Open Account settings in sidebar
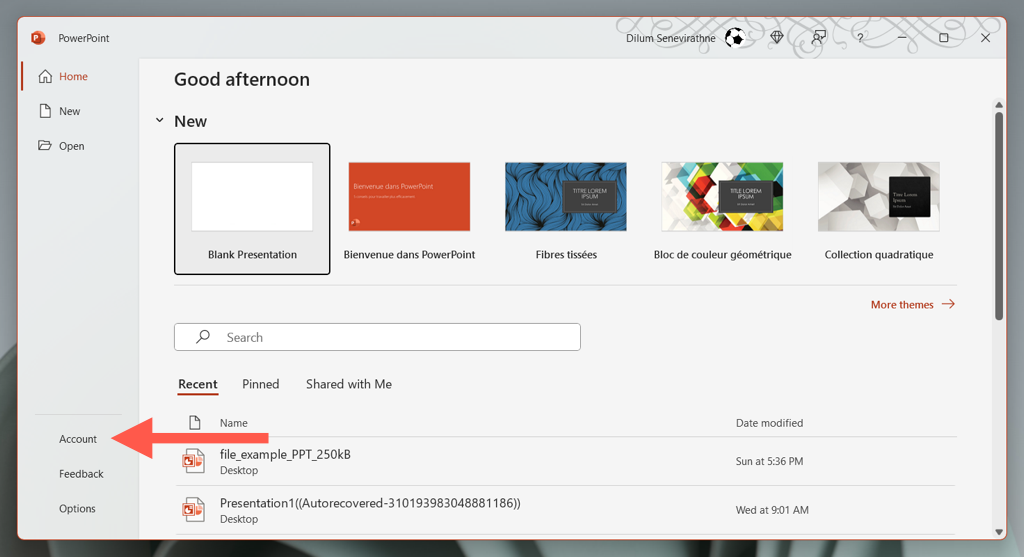Image resolution: width=1024 pixels, height=557 pixels. [78, 439]
